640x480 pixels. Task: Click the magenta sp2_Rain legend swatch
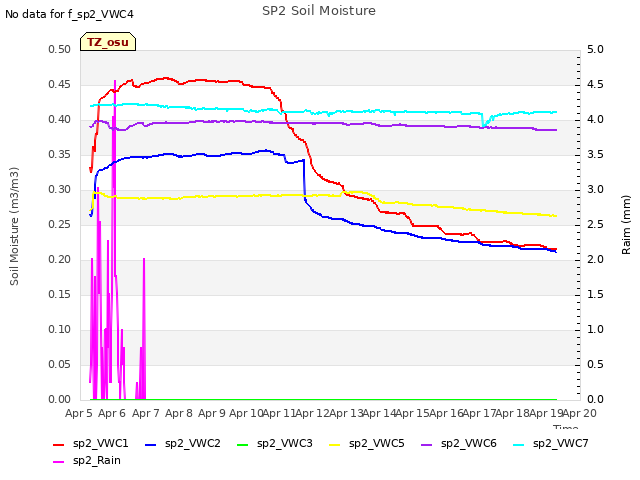[x=59, y=462]
